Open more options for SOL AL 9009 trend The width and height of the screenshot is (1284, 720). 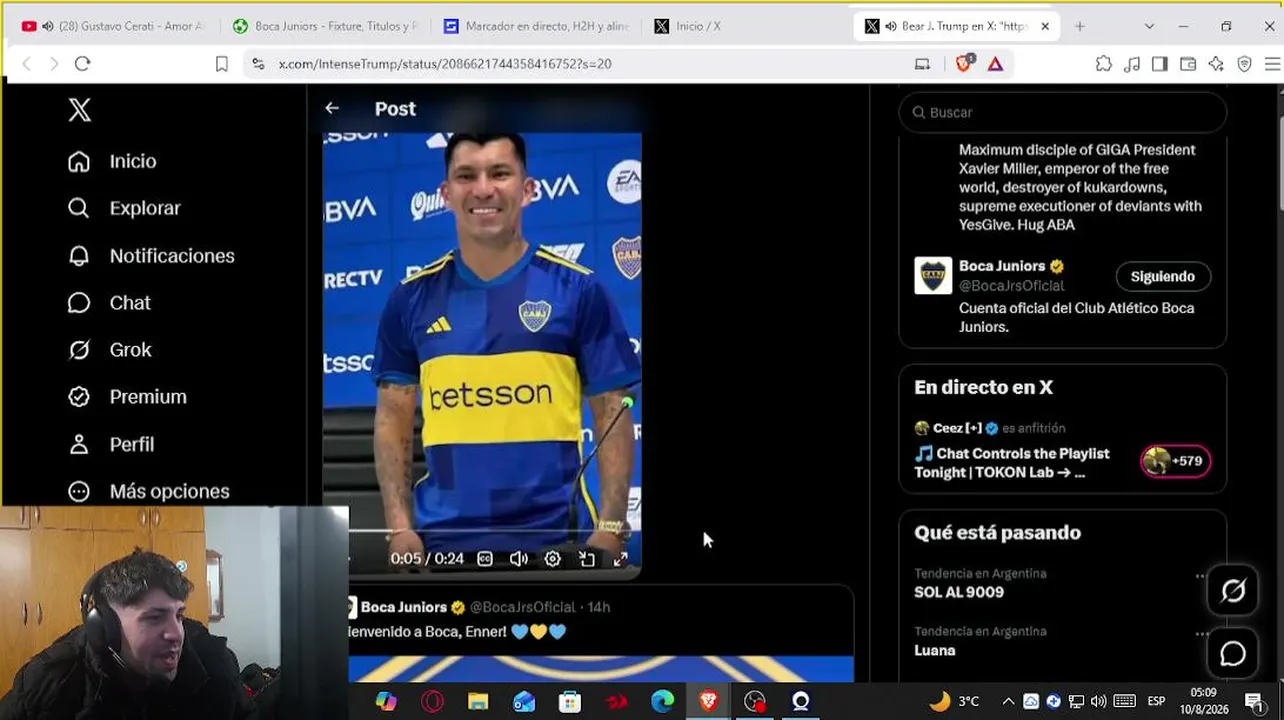(1201, 575)
